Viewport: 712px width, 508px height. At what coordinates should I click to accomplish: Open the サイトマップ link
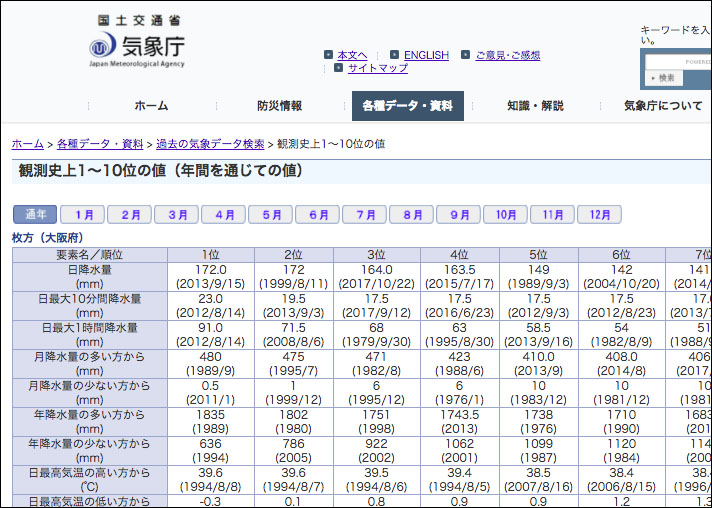[377, 68]
